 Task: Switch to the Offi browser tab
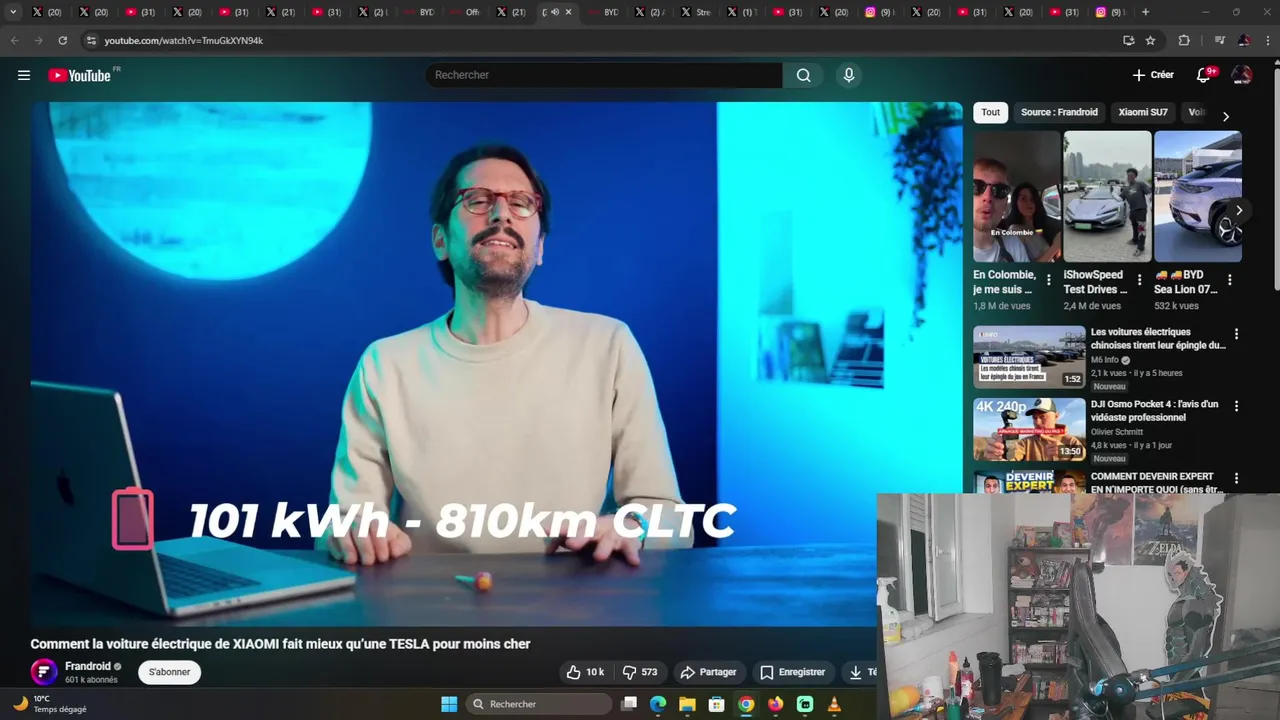[x=467, y=12]
